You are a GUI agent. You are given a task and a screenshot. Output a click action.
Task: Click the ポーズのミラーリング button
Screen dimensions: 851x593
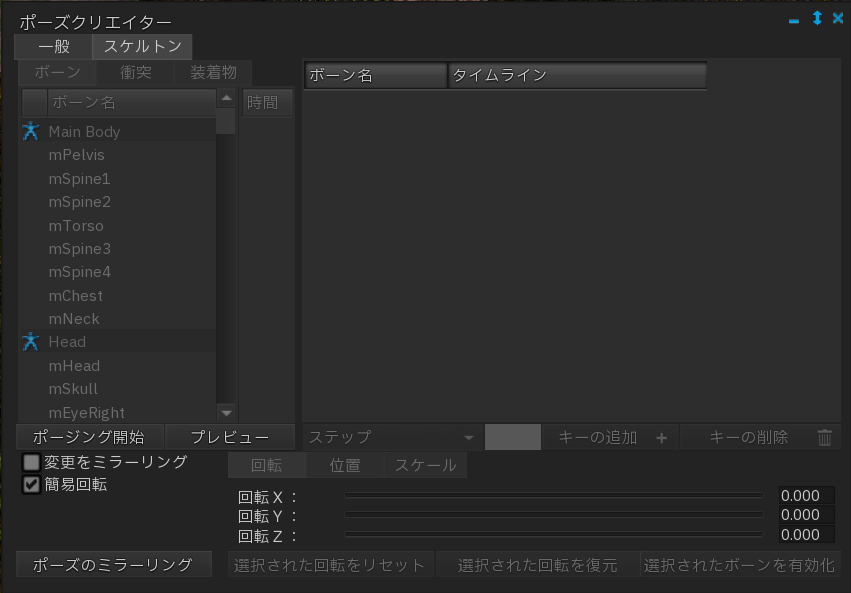[x=113, y=565]
